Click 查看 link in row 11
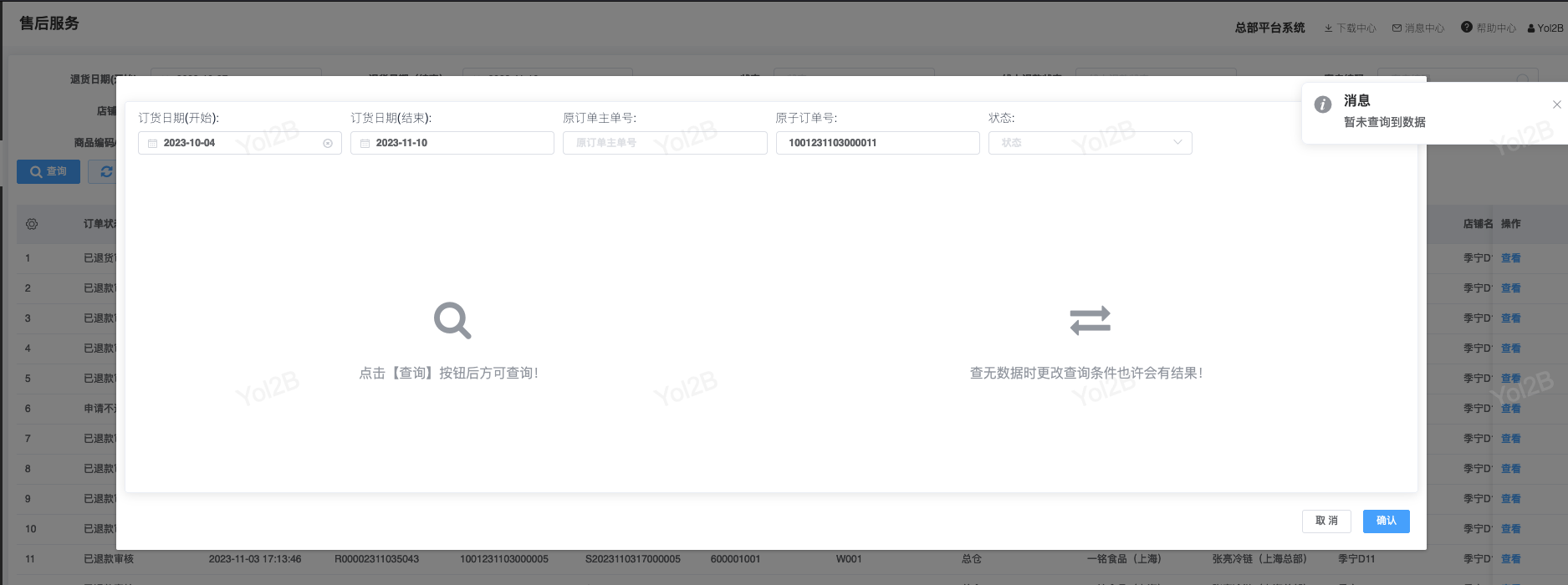Screen dimensions: 1568x585 coord(1510,559)
